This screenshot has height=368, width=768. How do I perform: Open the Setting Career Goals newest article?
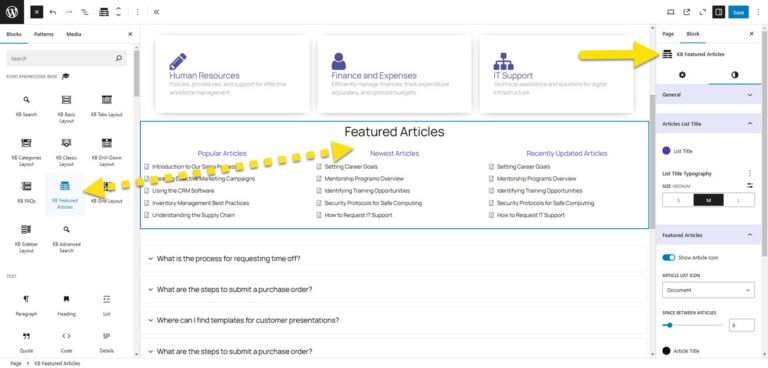[x=351, y=167]
